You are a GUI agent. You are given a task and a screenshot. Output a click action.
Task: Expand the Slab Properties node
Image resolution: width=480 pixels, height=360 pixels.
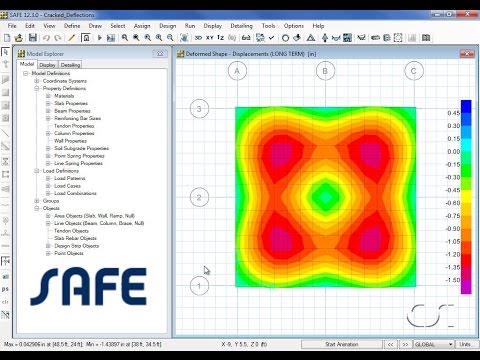click(x=48, y=103)
